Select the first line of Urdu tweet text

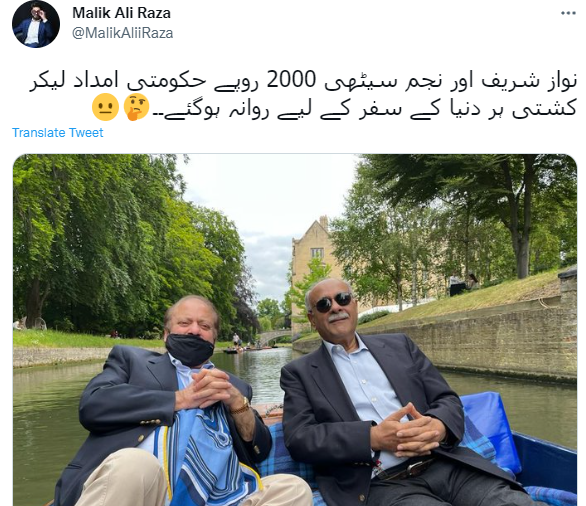click(x=303, y=81)
